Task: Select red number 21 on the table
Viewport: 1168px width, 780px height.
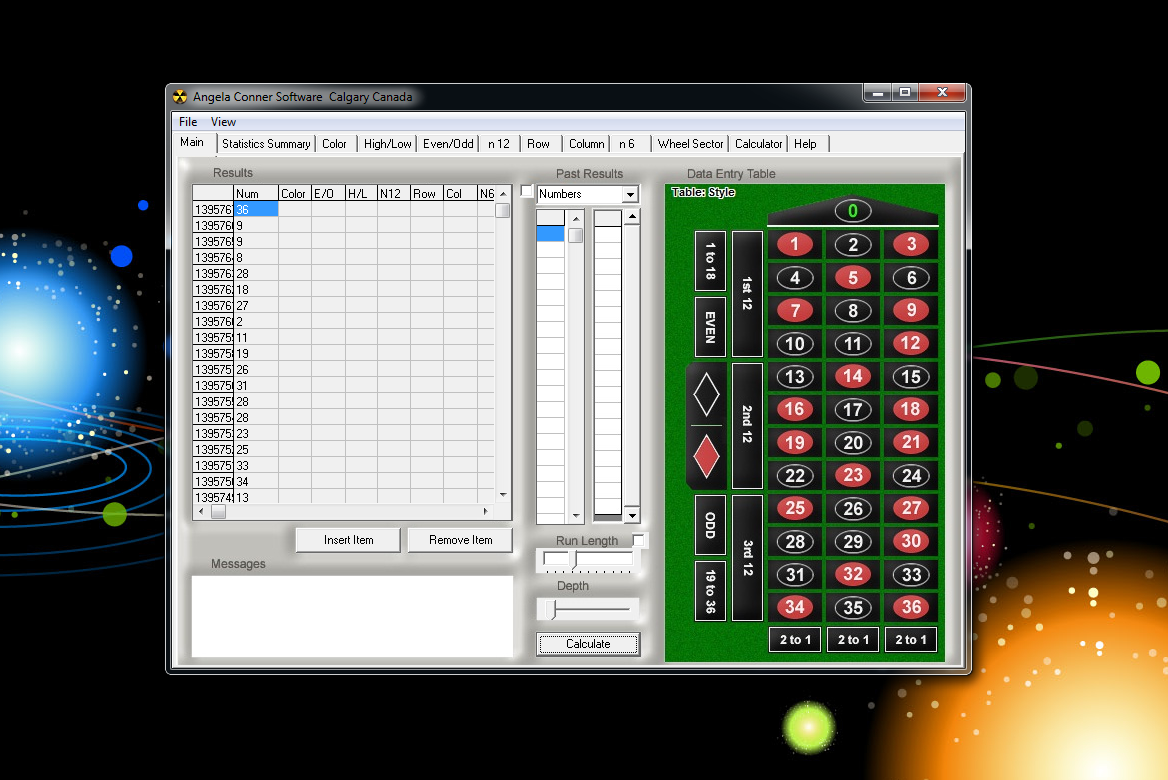Action: tap(910, 443)
